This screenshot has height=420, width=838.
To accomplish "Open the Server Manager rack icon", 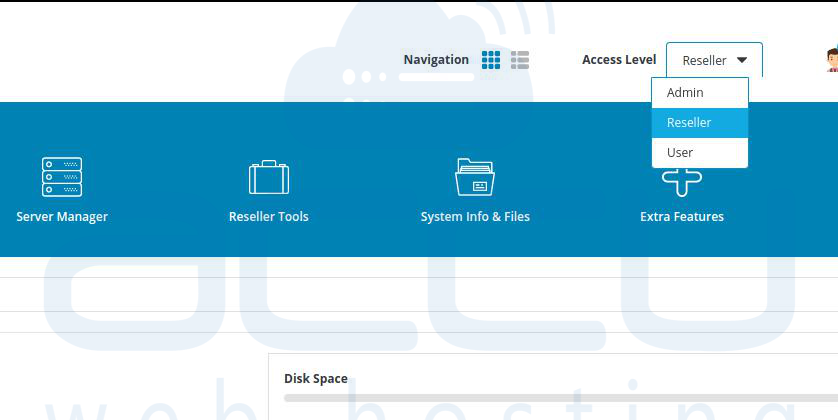I will point(62,177).
